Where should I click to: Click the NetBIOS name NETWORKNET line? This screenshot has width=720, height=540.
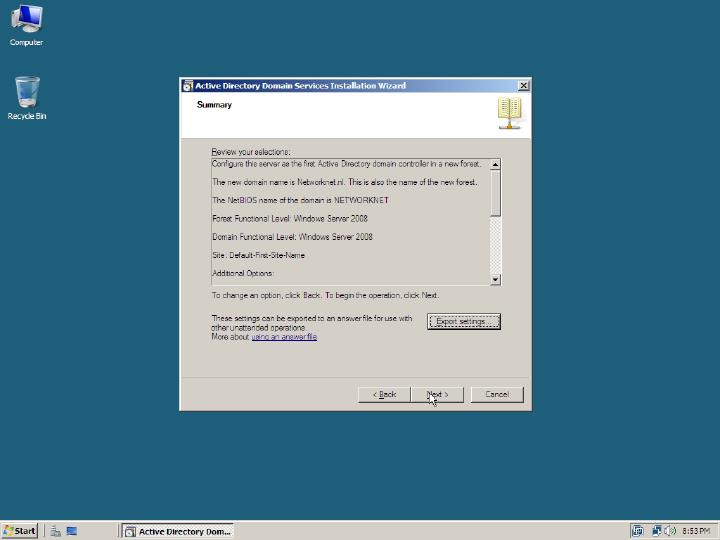point(300,200)
